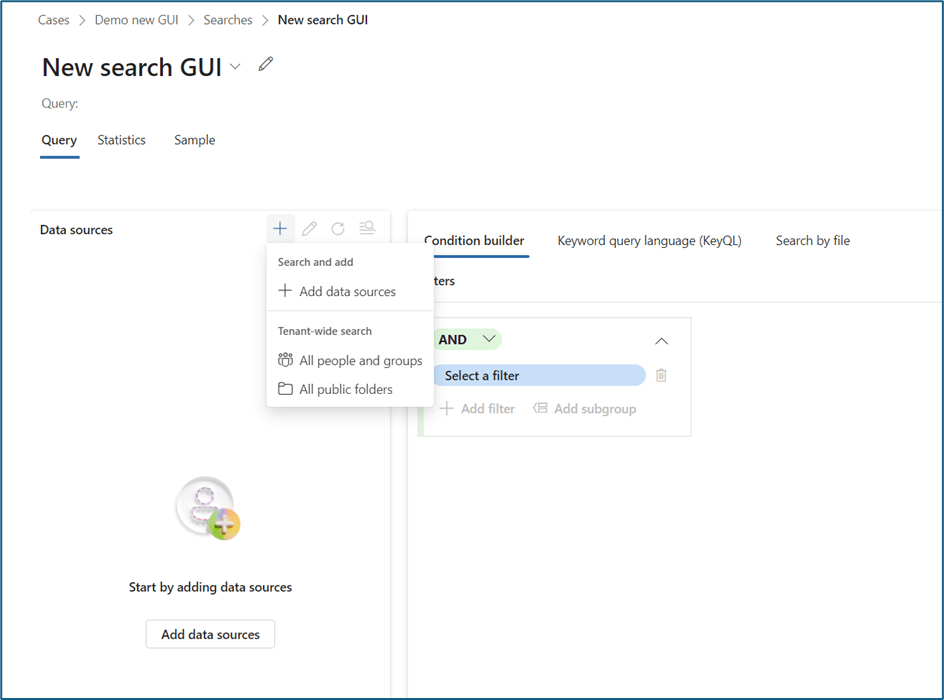Open the search-list filter icon in Data sources toolbar

(367, 228)
